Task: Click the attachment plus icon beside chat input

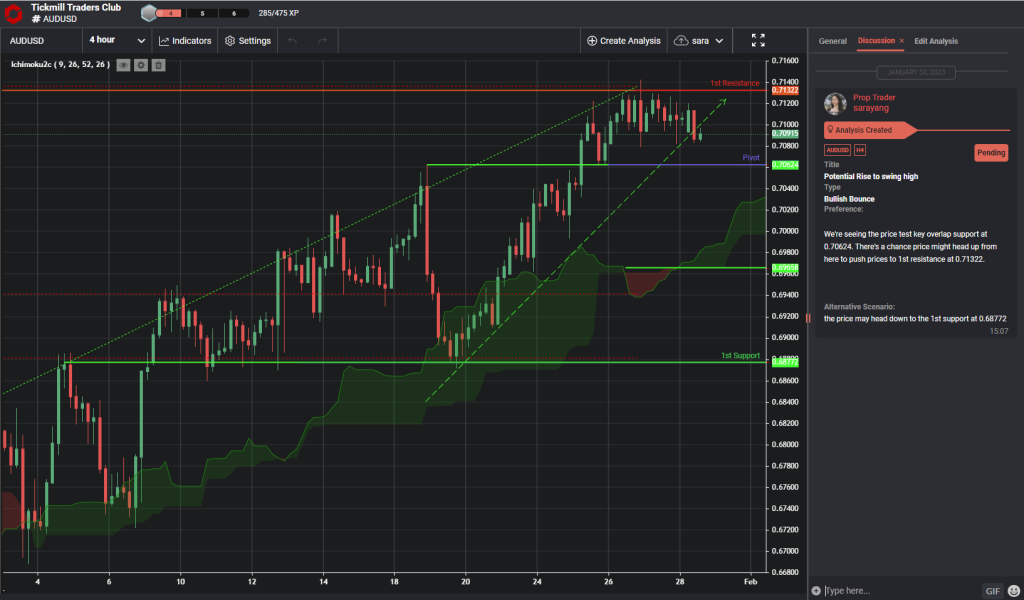Action: pos(816,590)
